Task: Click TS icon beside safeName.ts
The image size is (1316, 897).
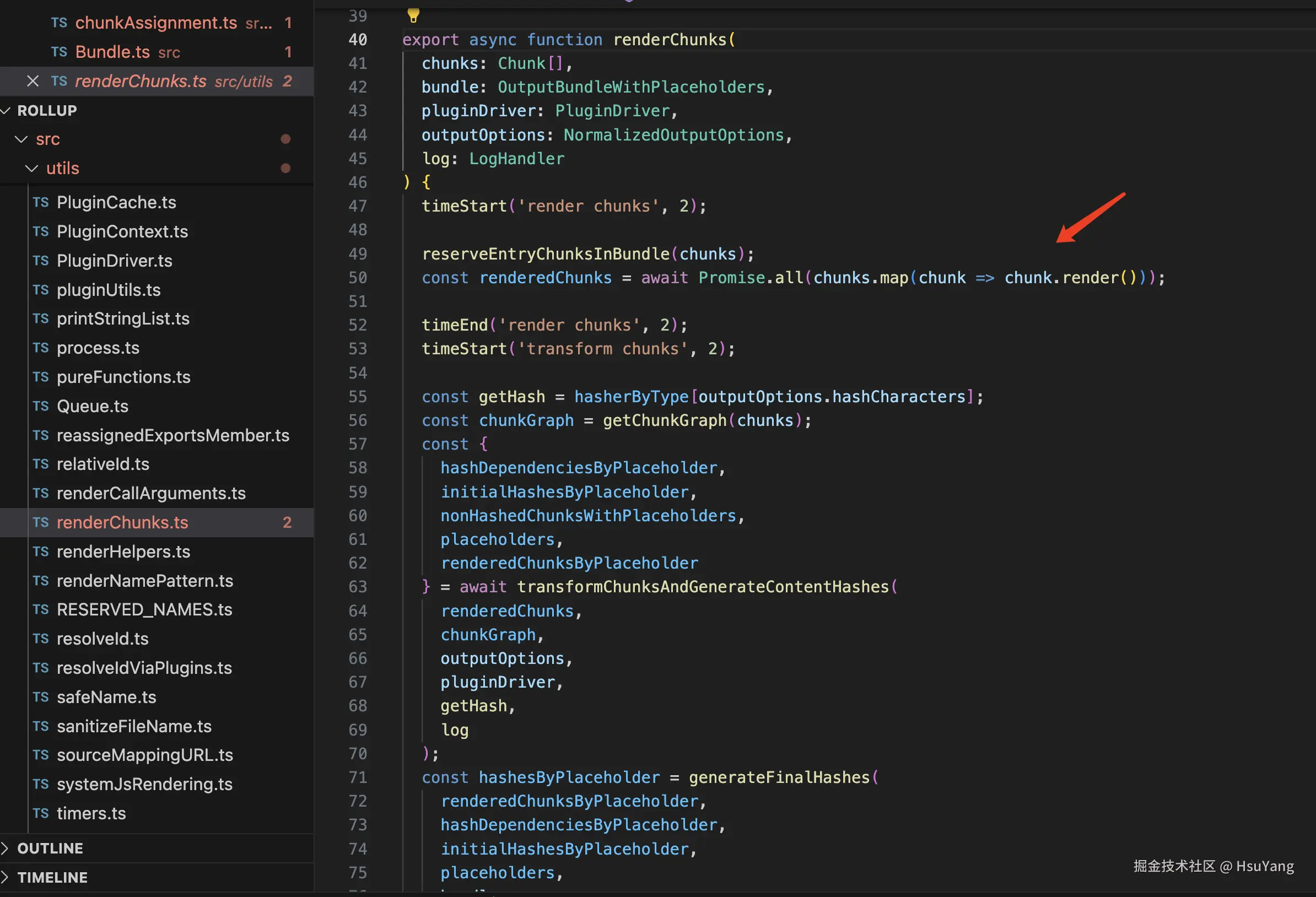Action: (41, 697)
